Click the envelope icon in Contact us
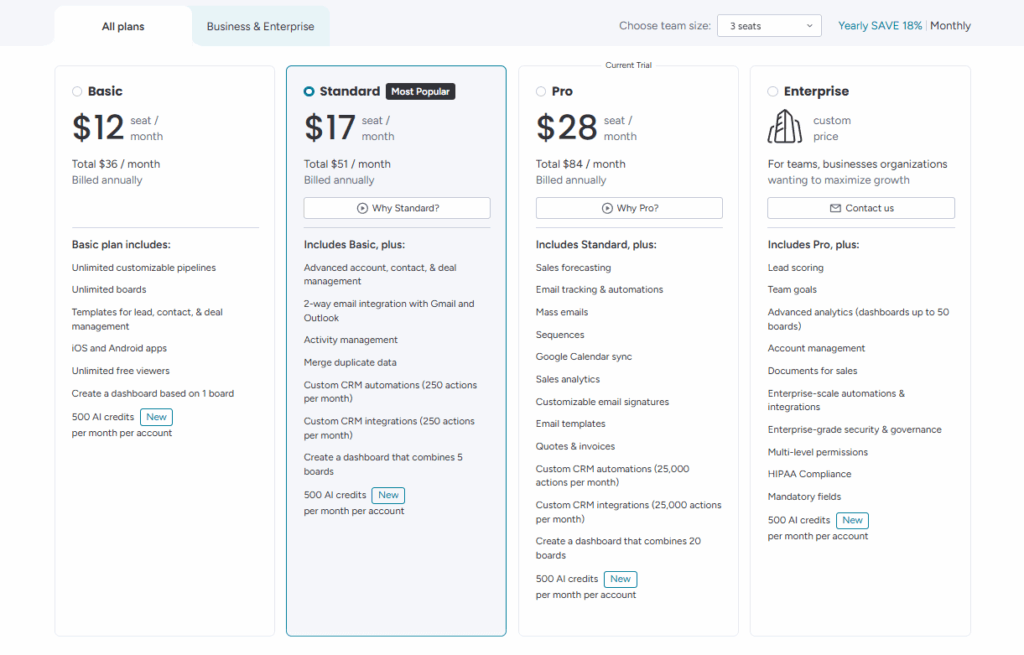Screen dimensions: 1024x655 [x=835, y=208]
